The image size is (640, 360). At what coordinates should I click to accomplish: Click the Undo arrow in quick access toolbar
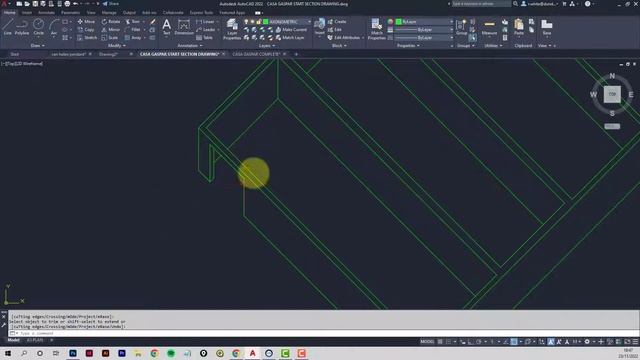point(76,4)
